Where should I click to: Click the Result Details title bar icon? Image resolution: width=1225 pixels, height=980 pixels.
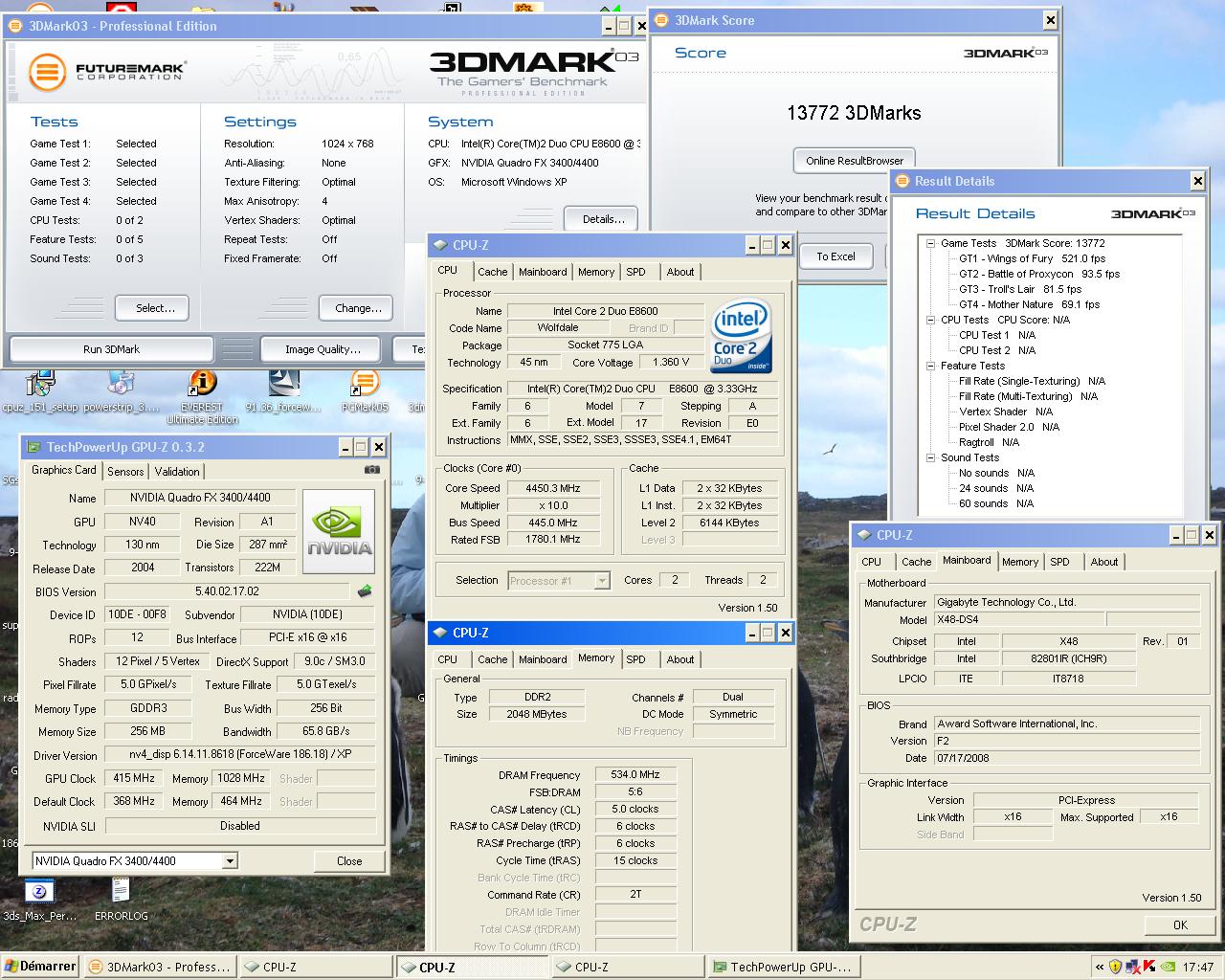(x=902, y=181)
